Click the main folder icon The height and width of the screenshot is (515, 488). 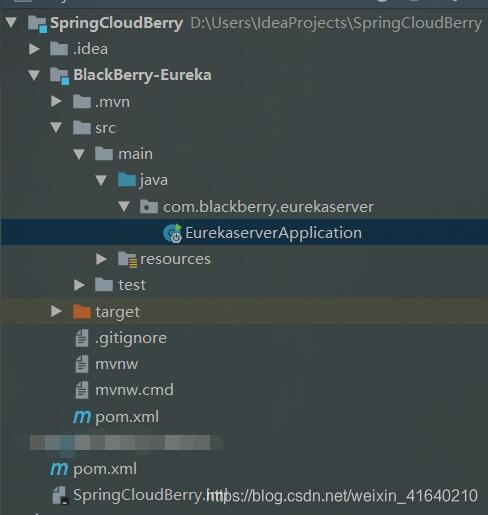pyautogui.click(x=104, y=154)
